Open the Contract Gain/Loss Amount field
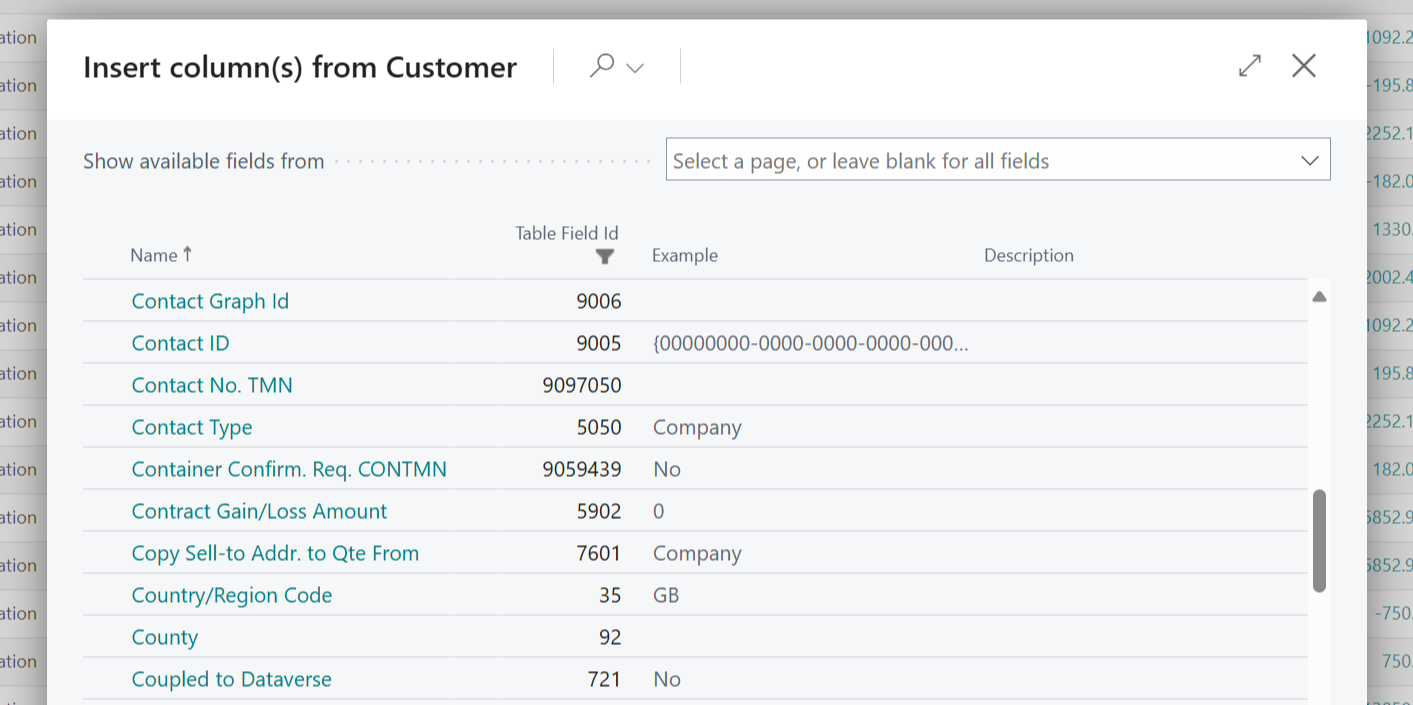 tap(259, 511)
